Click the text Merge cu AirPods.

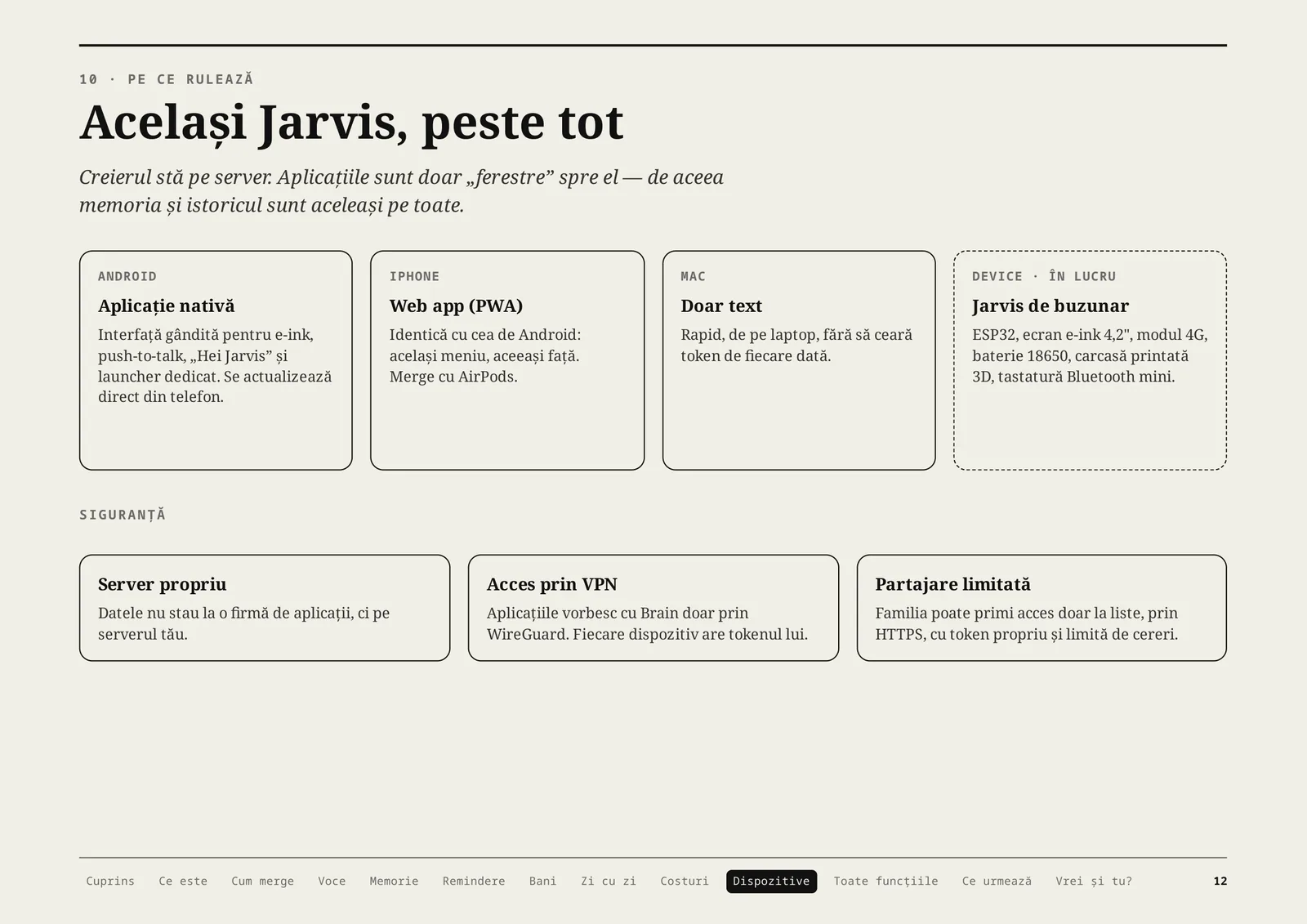[453, 377]
